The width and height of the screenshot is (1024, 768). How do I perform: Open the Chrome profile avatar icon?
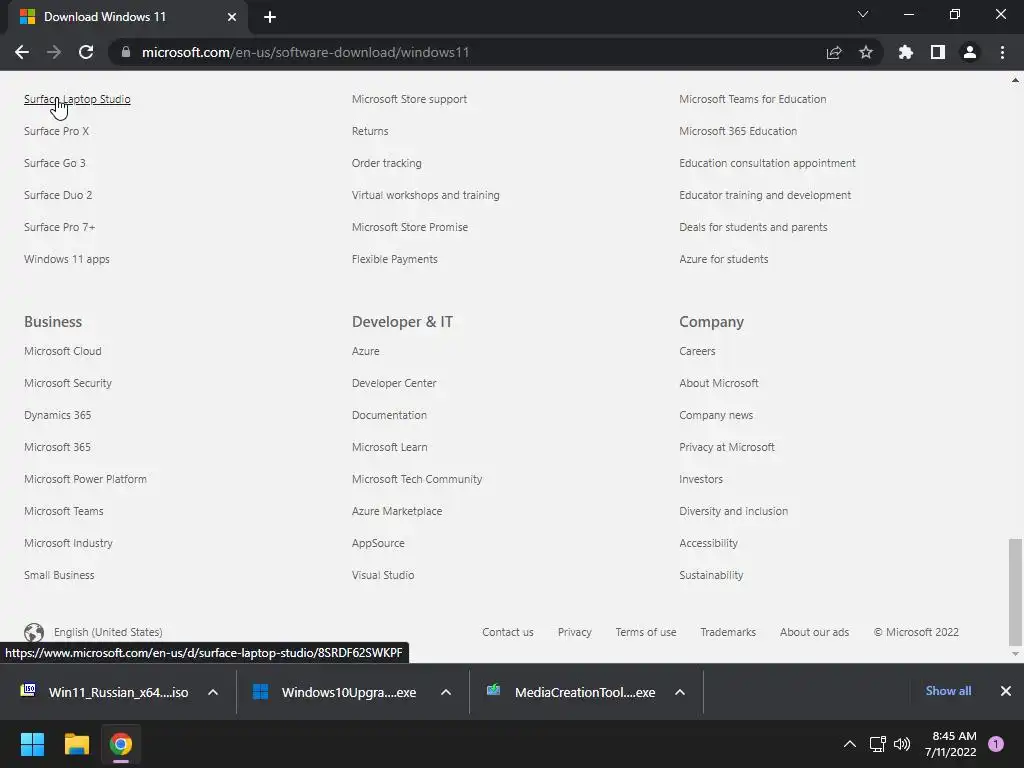point(970,52)
